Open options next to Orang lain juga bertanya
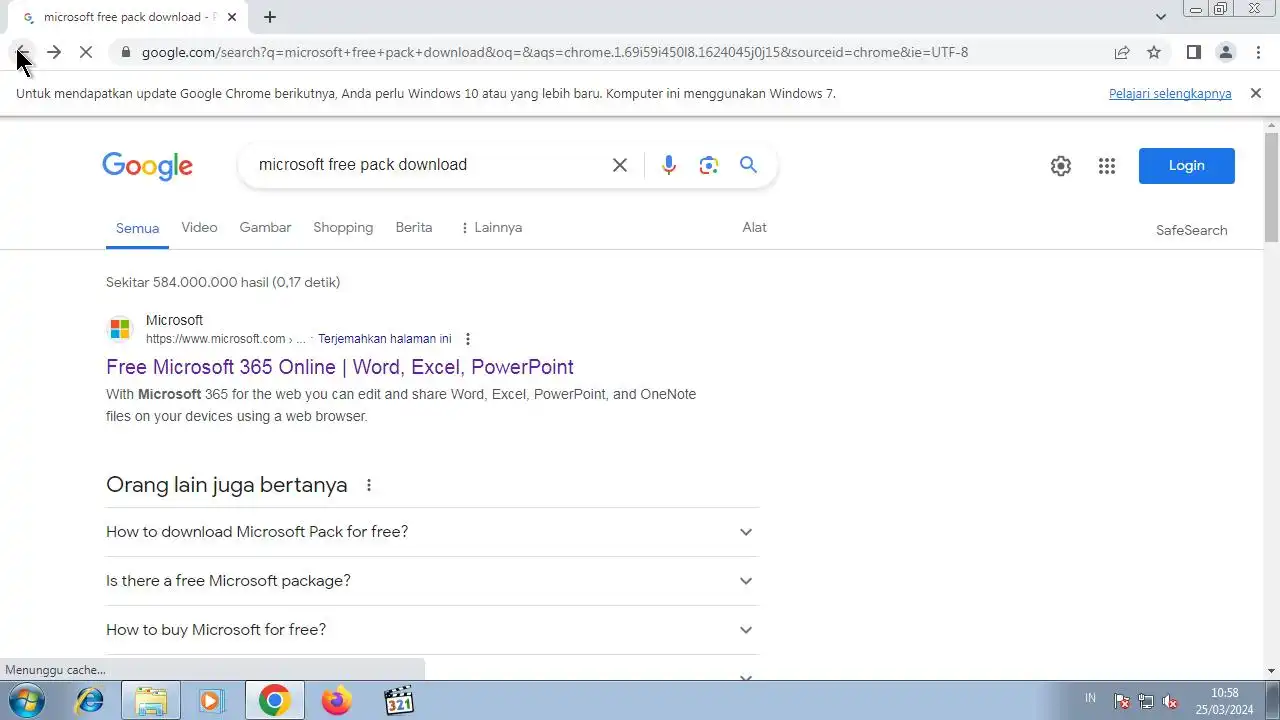This screenshot has width=1280, height=720. tap(368, 486)
